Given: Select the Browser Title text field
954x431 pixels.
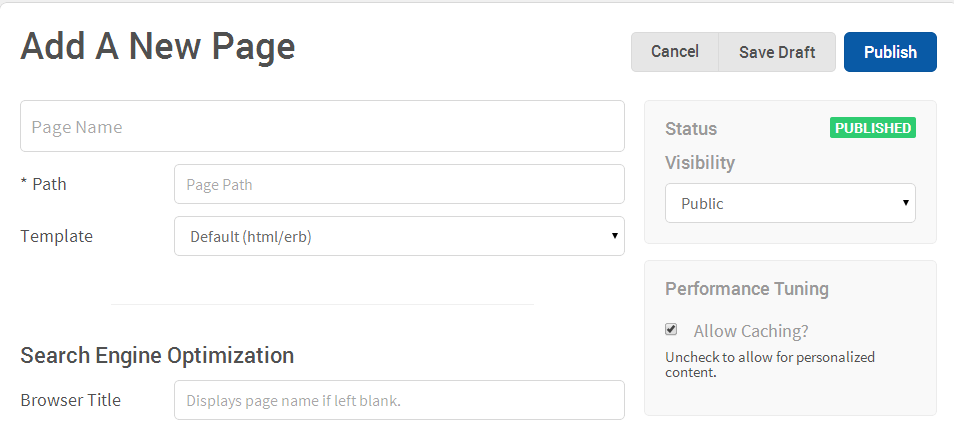Looking at the screenshot, I should pyautogui.click(x=399, y=400).
